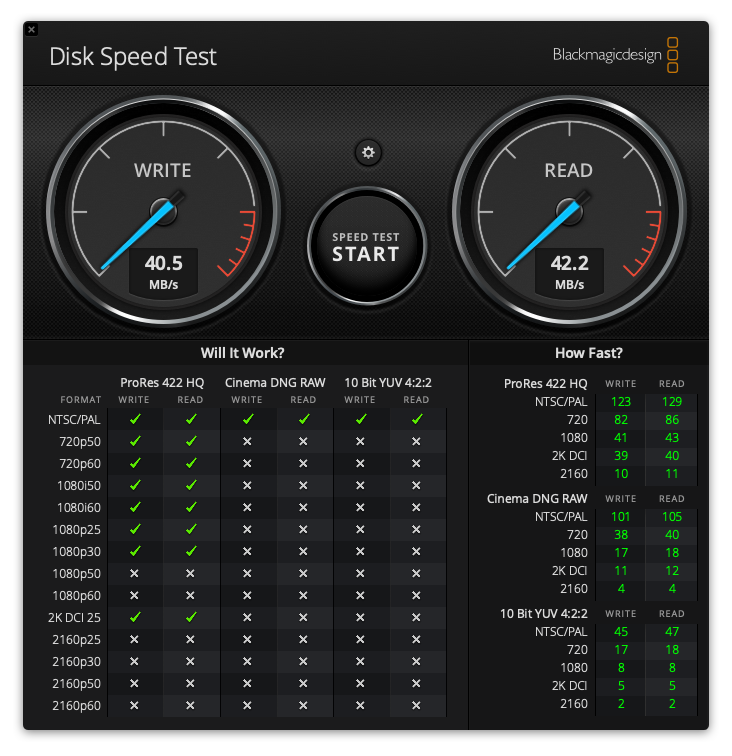Click the ProRes read checkmark for 1080p25
Viewport: 732px width, 756px height.
(x=191, y=529)
